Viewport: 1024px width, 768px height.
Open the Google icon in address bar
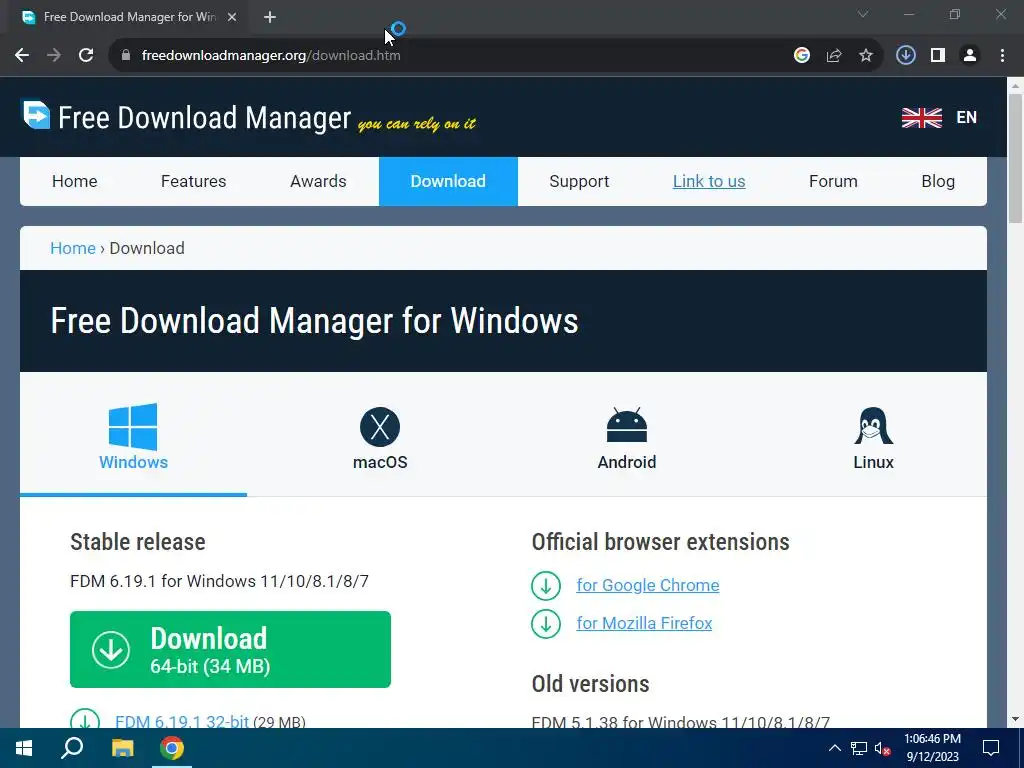[802, 56]
